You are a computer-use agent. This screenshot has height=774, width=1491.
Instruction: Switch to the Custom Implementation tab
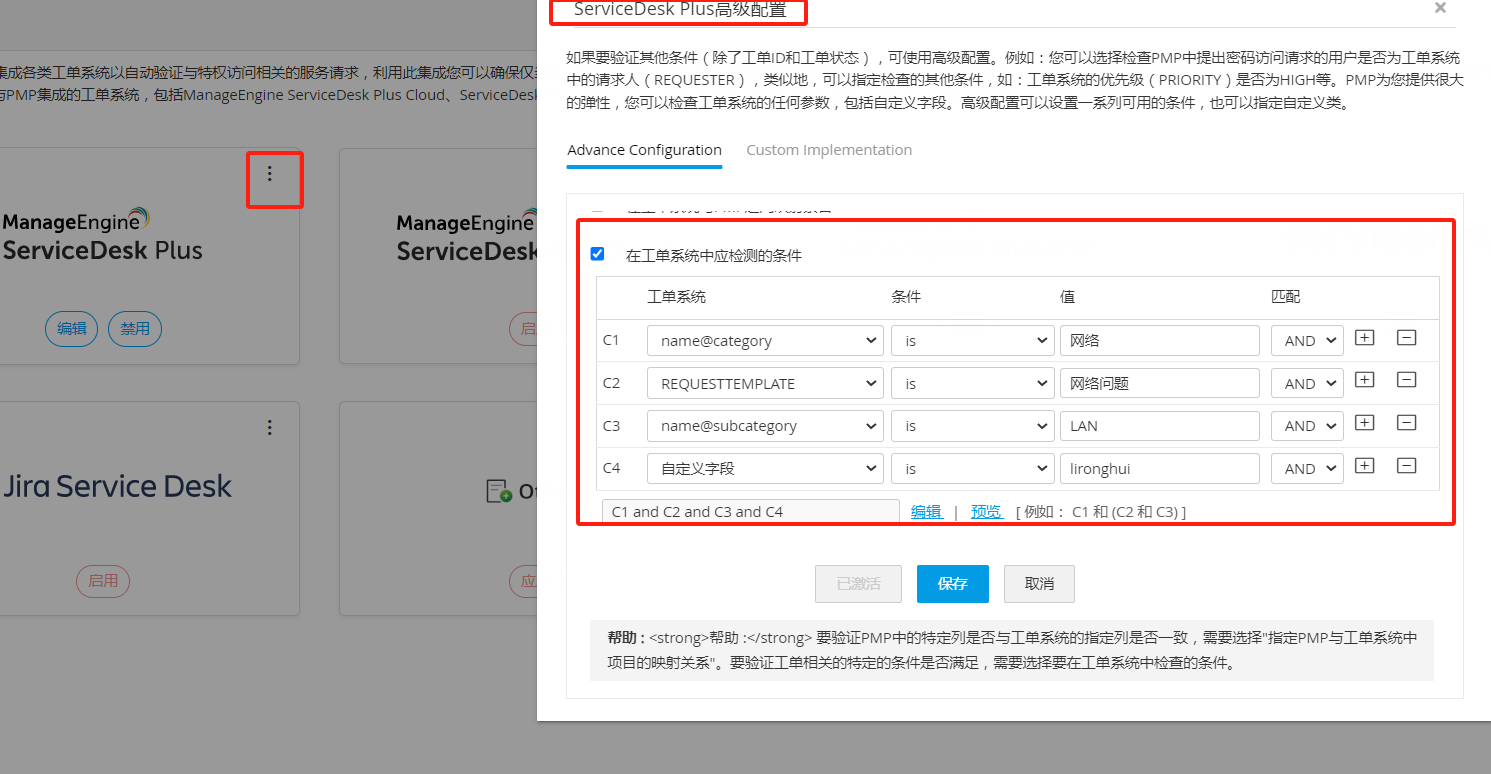829,150
